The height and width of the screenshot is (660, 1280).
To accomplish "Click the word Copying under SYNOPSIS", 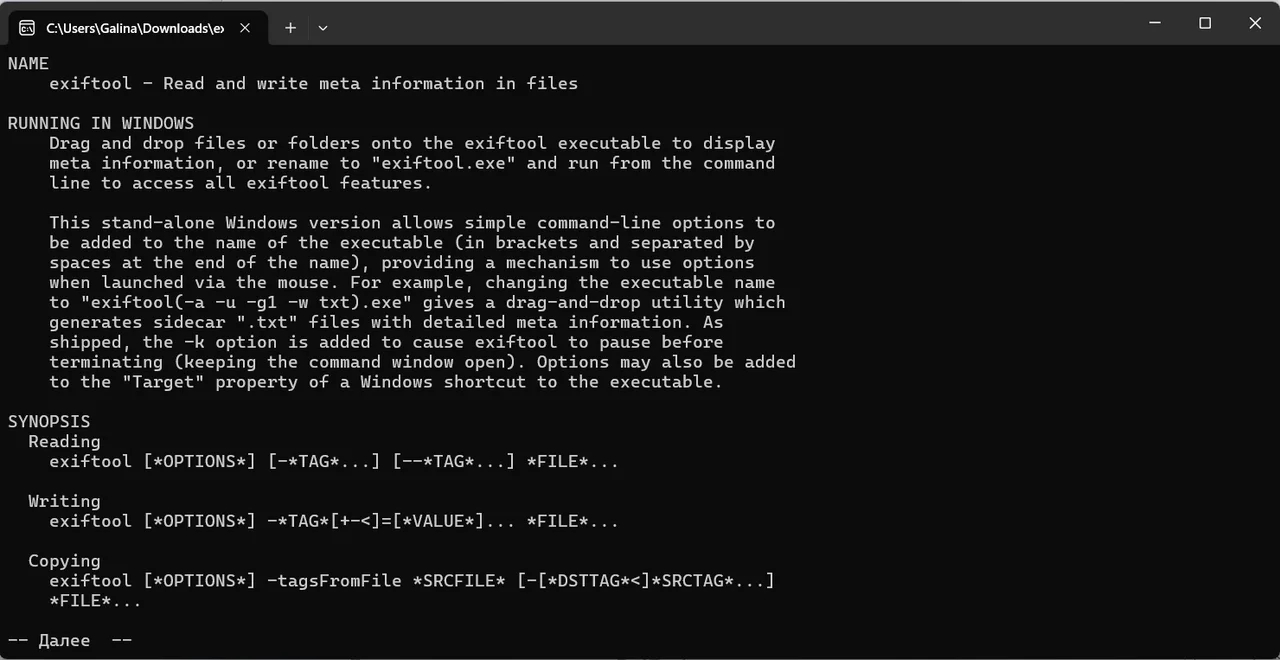I will (64, 562).
